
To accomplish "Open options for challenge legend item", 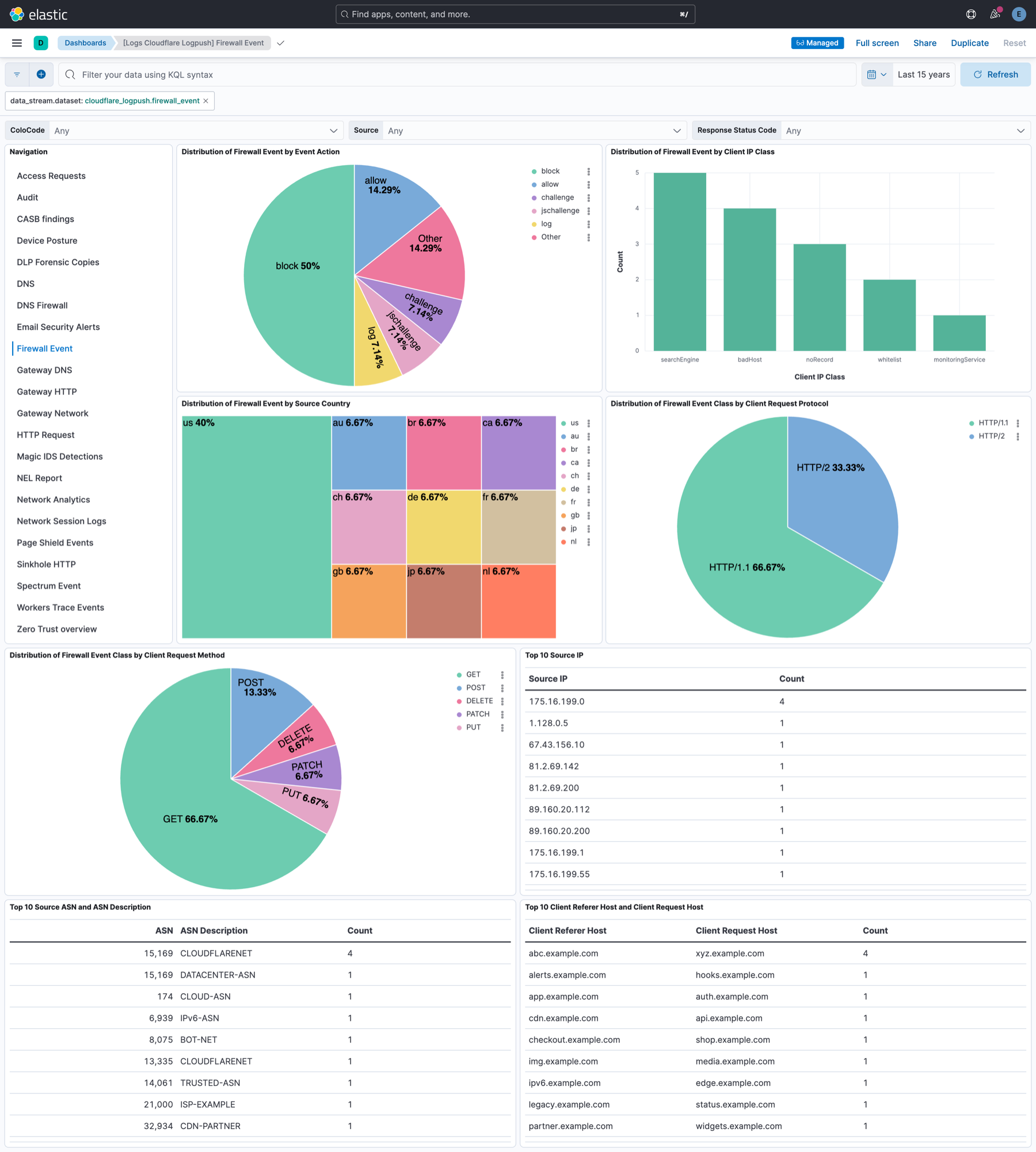I will coord(588,198).
